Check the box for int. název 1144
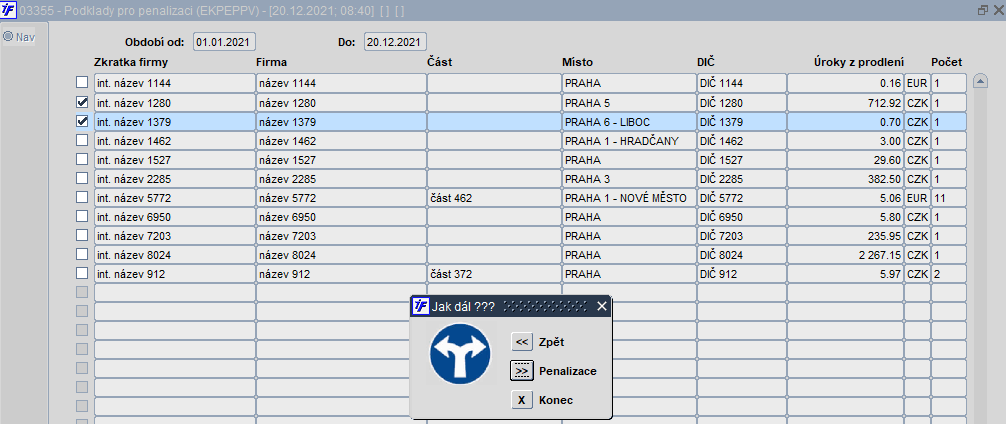Image resolution: width=1006 pixels, height=424 pixels. (x=82, y=83)
